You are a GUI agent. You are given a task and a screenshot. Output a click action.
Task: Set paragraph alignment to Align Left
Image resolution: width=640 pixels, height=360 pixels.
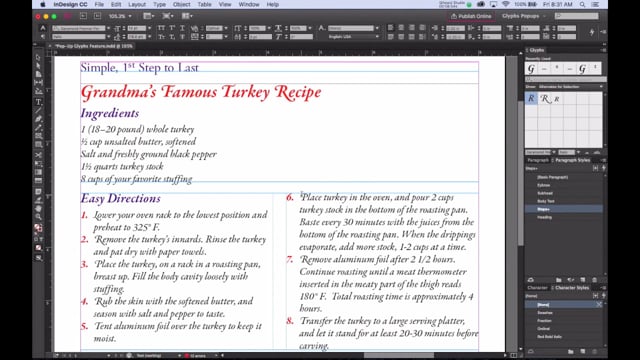click(x=391, y=28)
